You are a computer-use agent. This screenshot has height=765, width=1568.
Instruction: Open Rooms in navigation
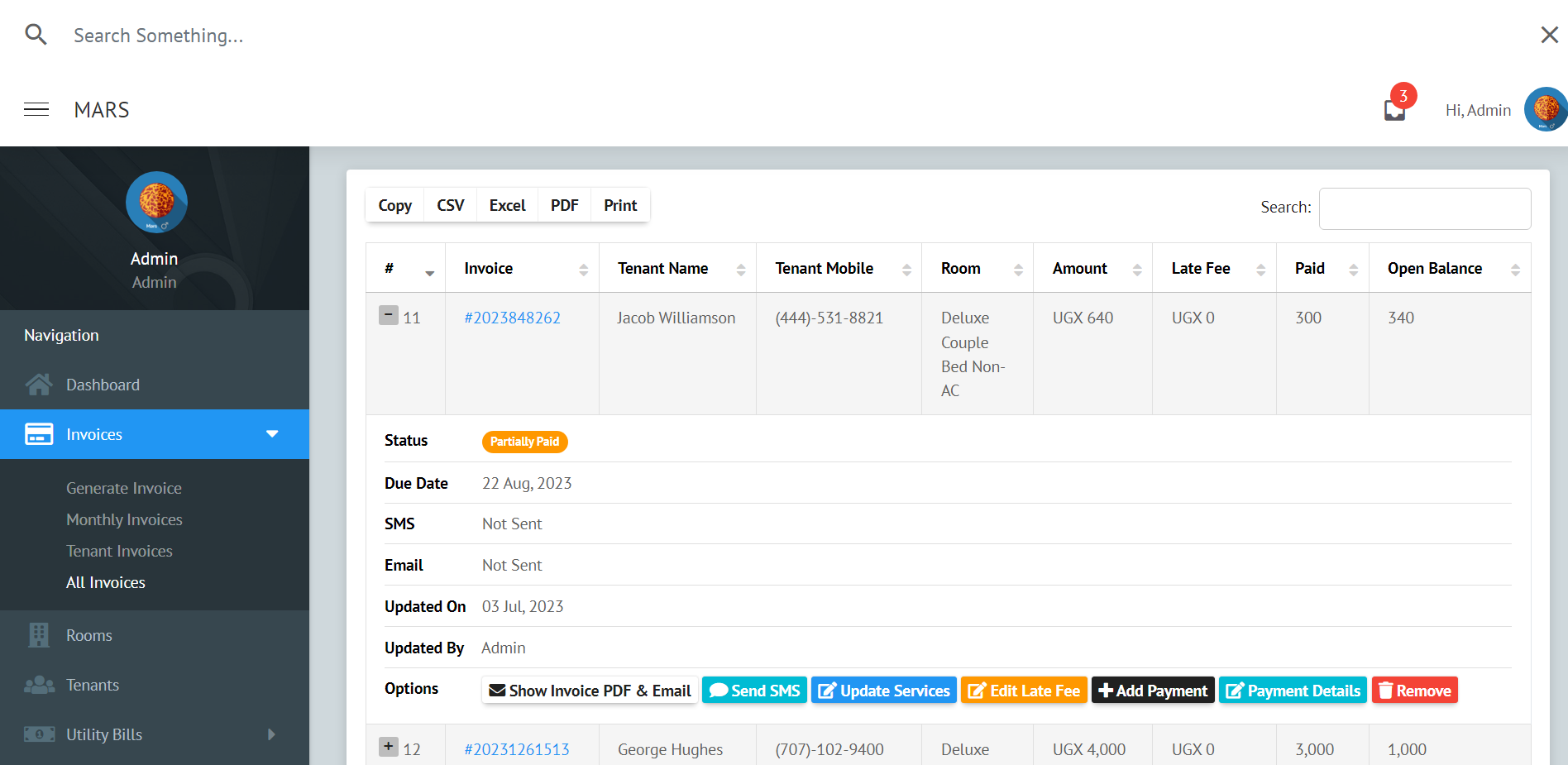click(89, 635)
